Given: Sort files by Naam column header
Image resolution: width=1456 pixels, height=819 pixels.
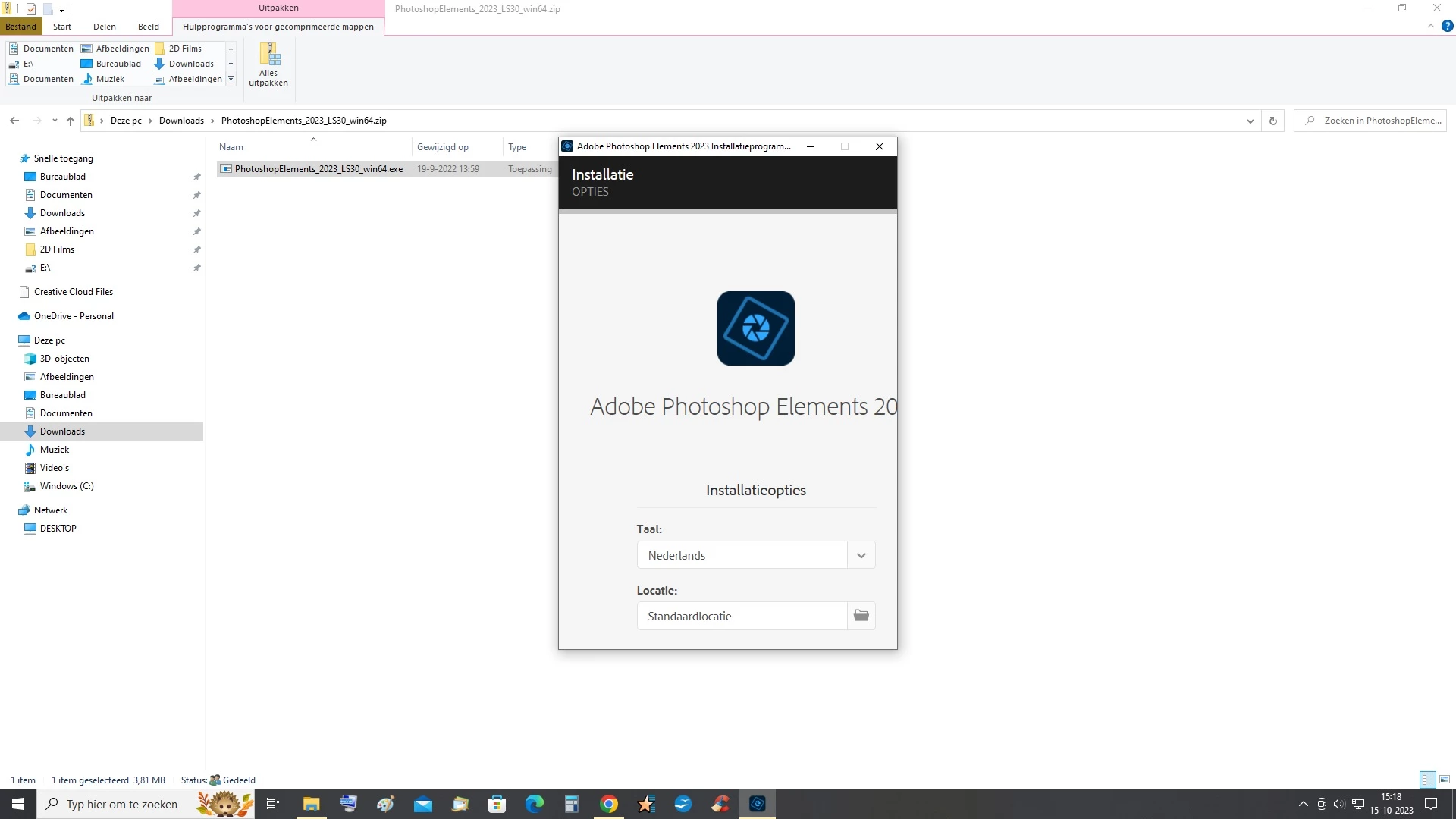Looking at the screenshot, I should coord(231,147).
